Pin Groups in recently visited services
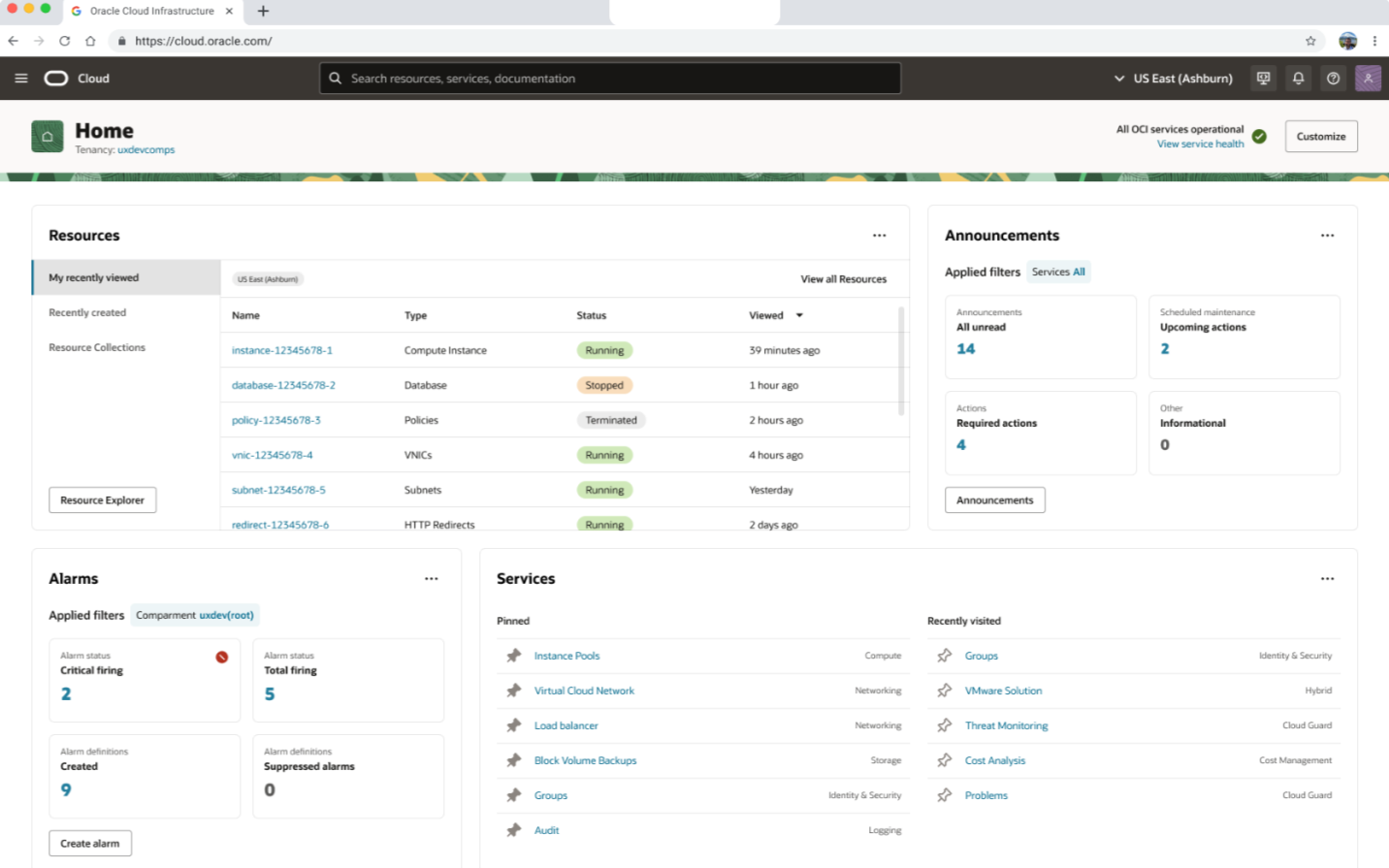The image size is (1389, 868). pos(944,656)
